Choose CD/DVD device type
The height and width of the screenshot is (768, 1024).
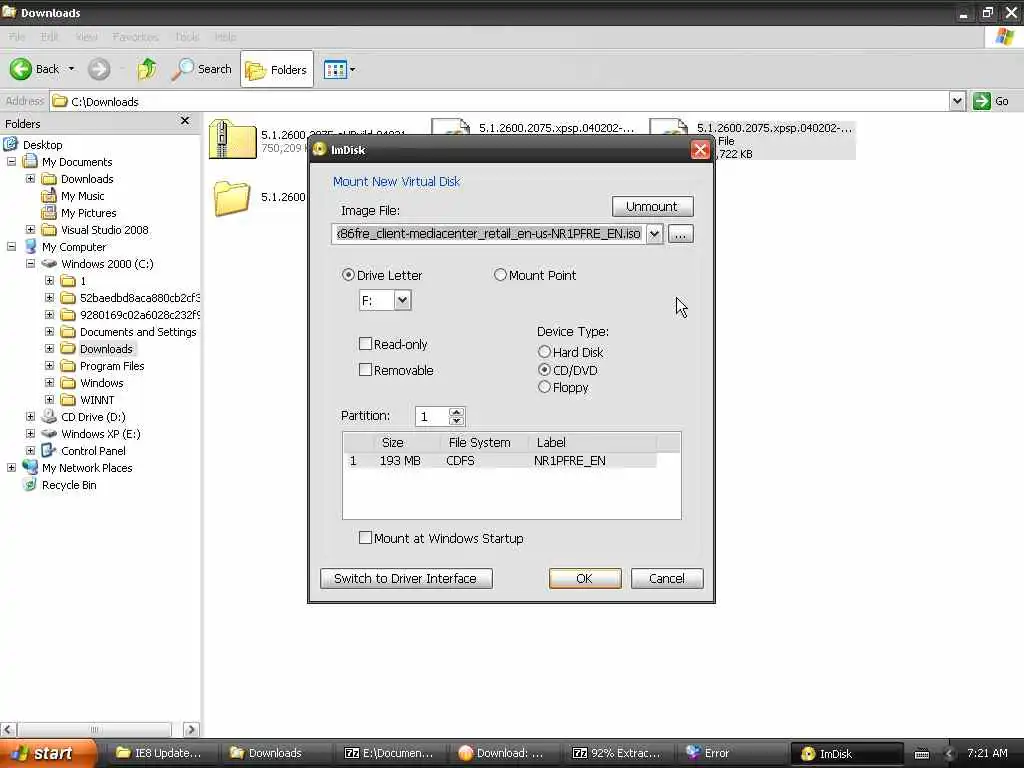point(544,370)
